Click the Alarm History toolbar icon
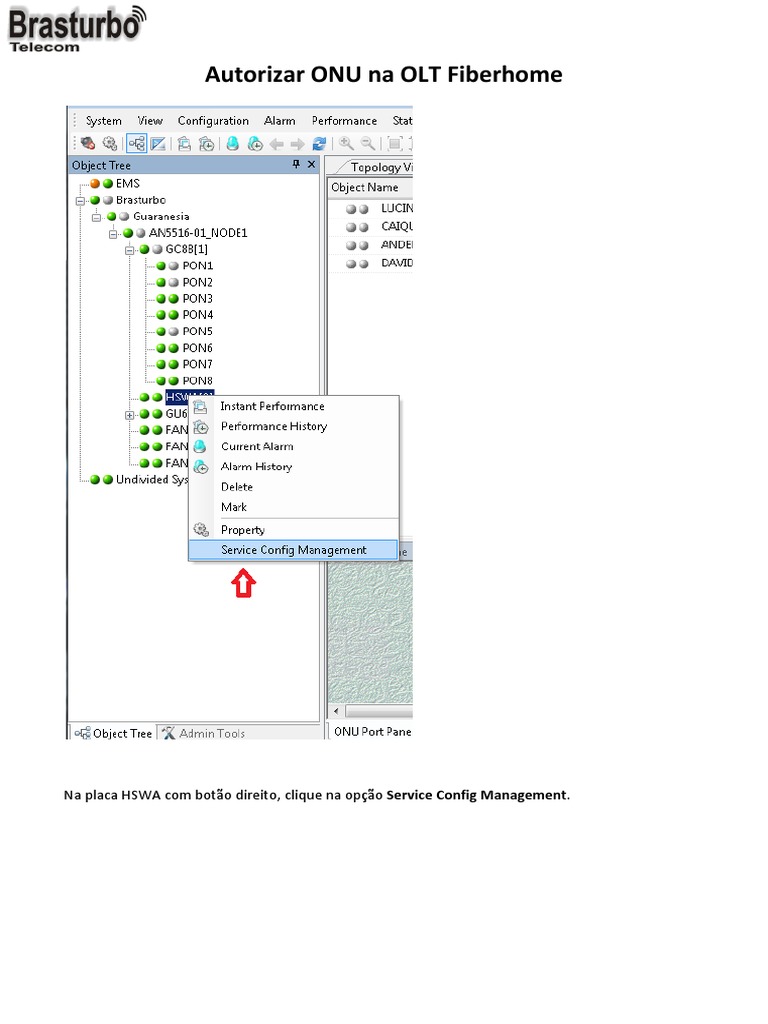 [255, 143]
